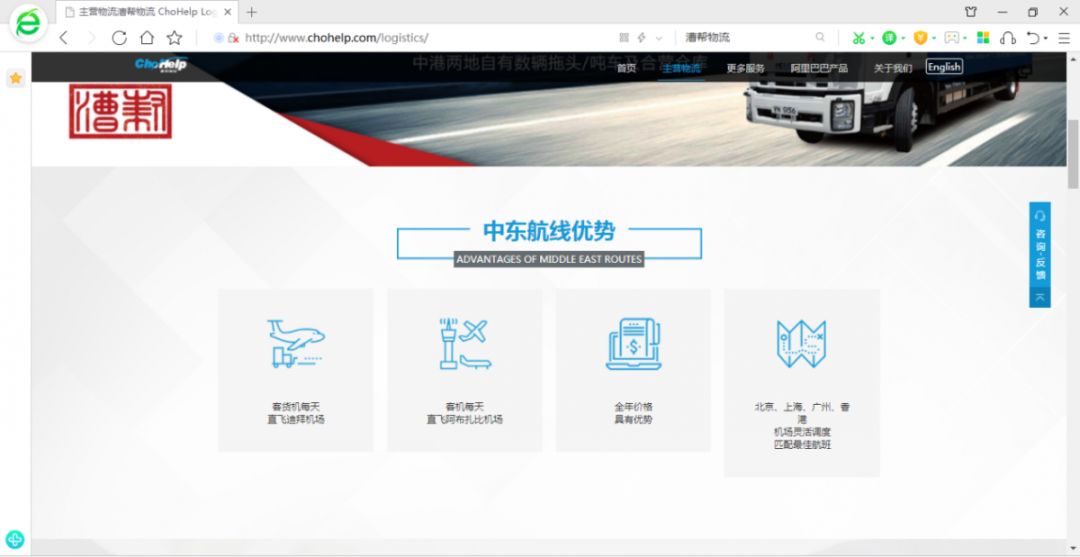Open the undo arrow dropdown in the toolbar
1080x557 pixels.
1046,38
